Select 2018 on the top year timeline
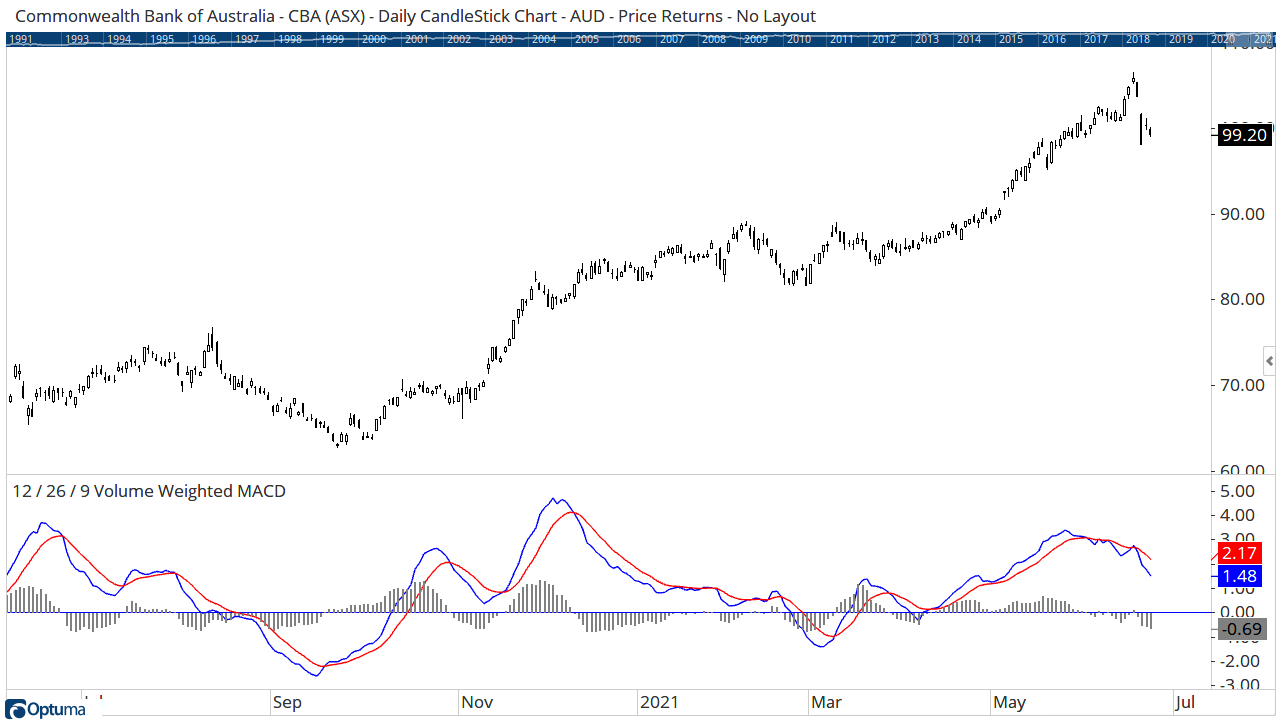Screen dimensions: 1282x723 tap(1138, 39)
